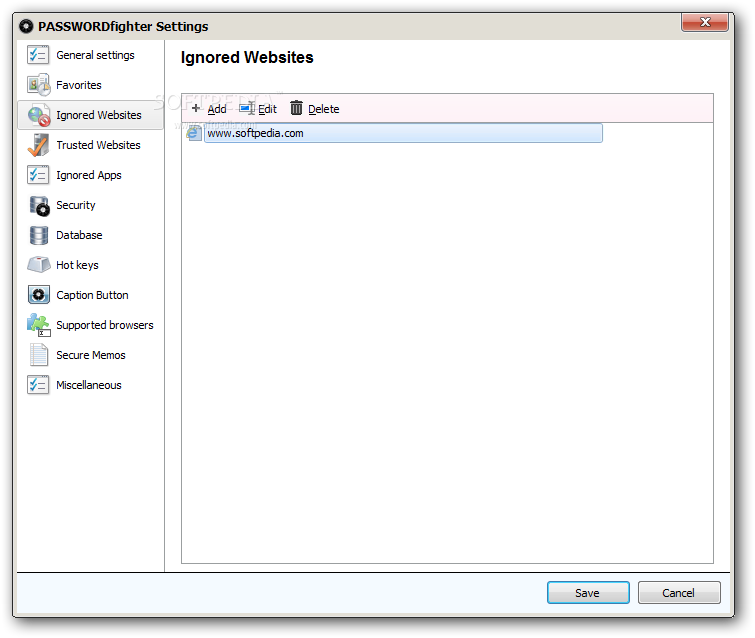Screen dimensions: 755x638
Task: Click the trash can Delete icon
Action: [296, 108]
